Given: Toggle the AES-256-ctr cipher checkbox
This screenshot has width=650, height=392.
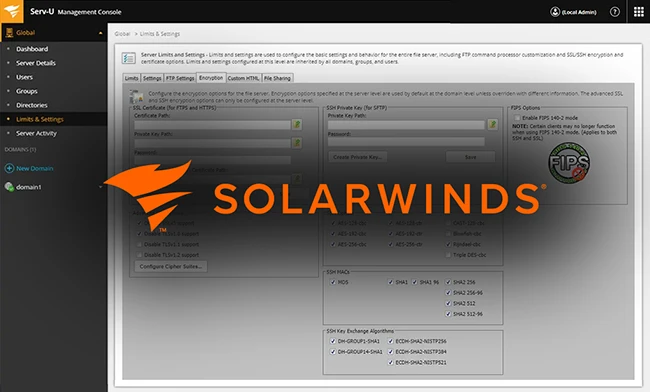Looking at the screenshot, I should pyautogui.click(x=390, y=244).
